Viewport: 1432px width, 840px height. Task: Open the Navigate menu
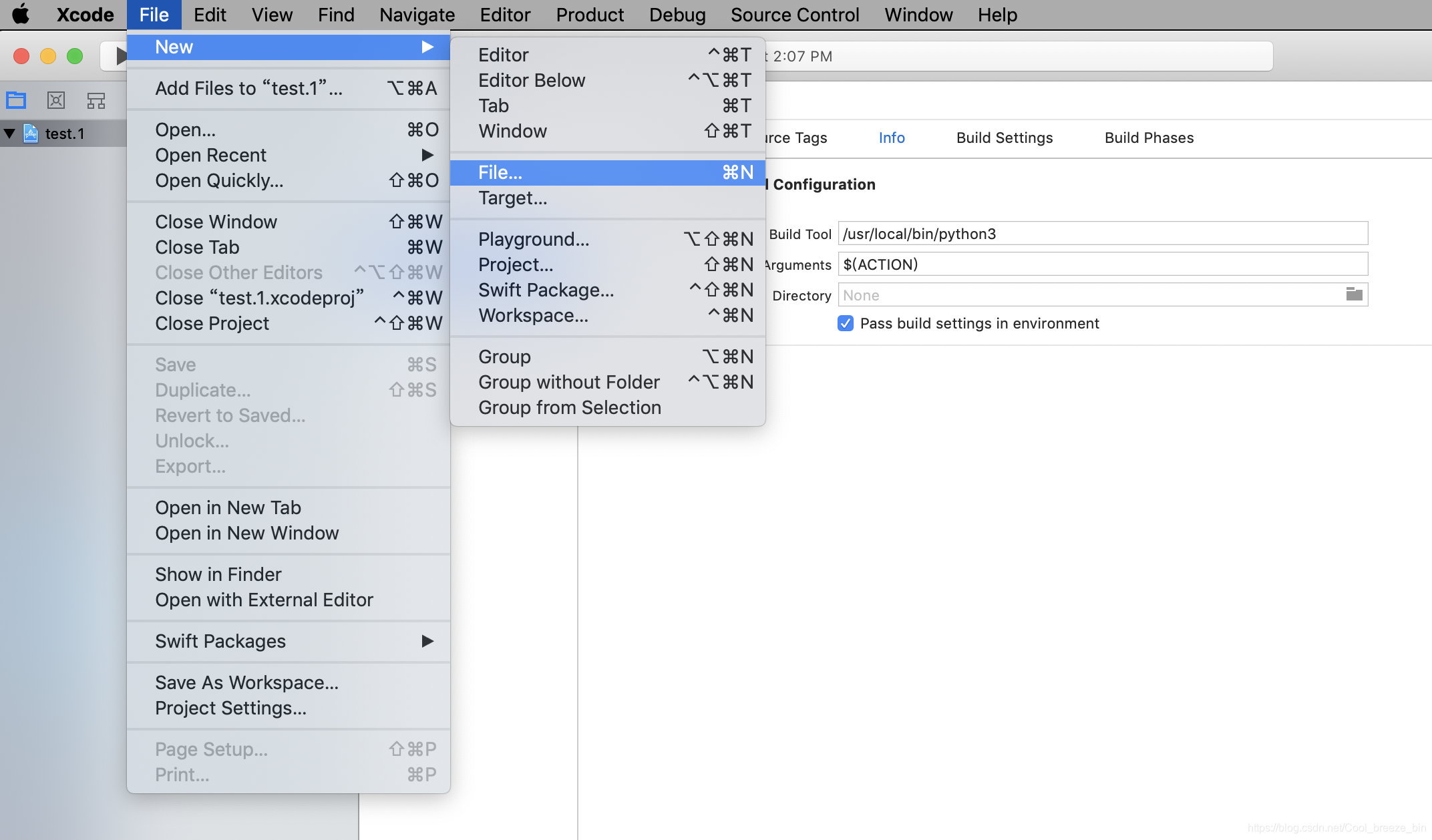pos(417,15)
